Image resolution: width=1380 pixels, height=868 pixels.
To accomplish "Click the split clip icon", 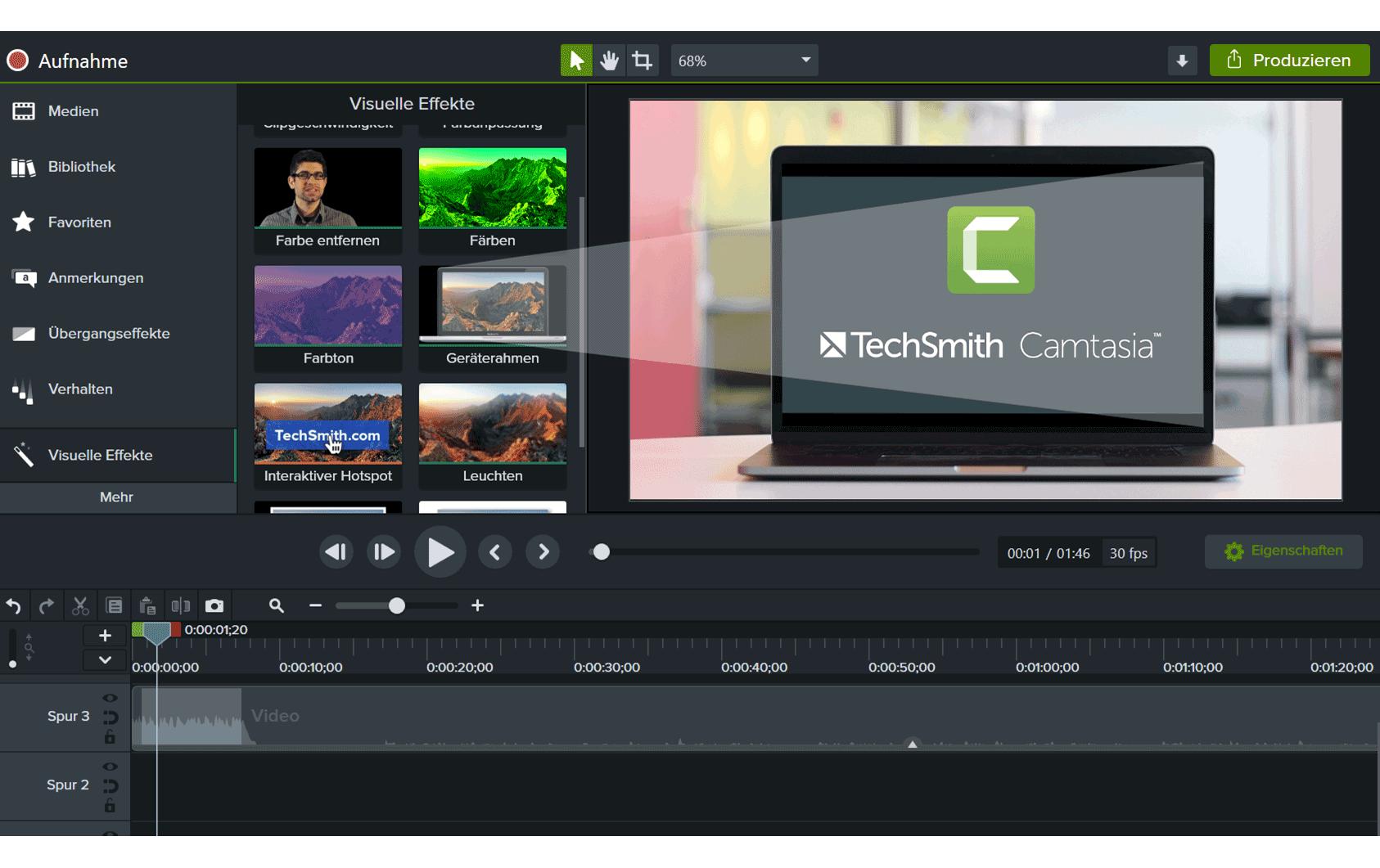I will 181,606.
